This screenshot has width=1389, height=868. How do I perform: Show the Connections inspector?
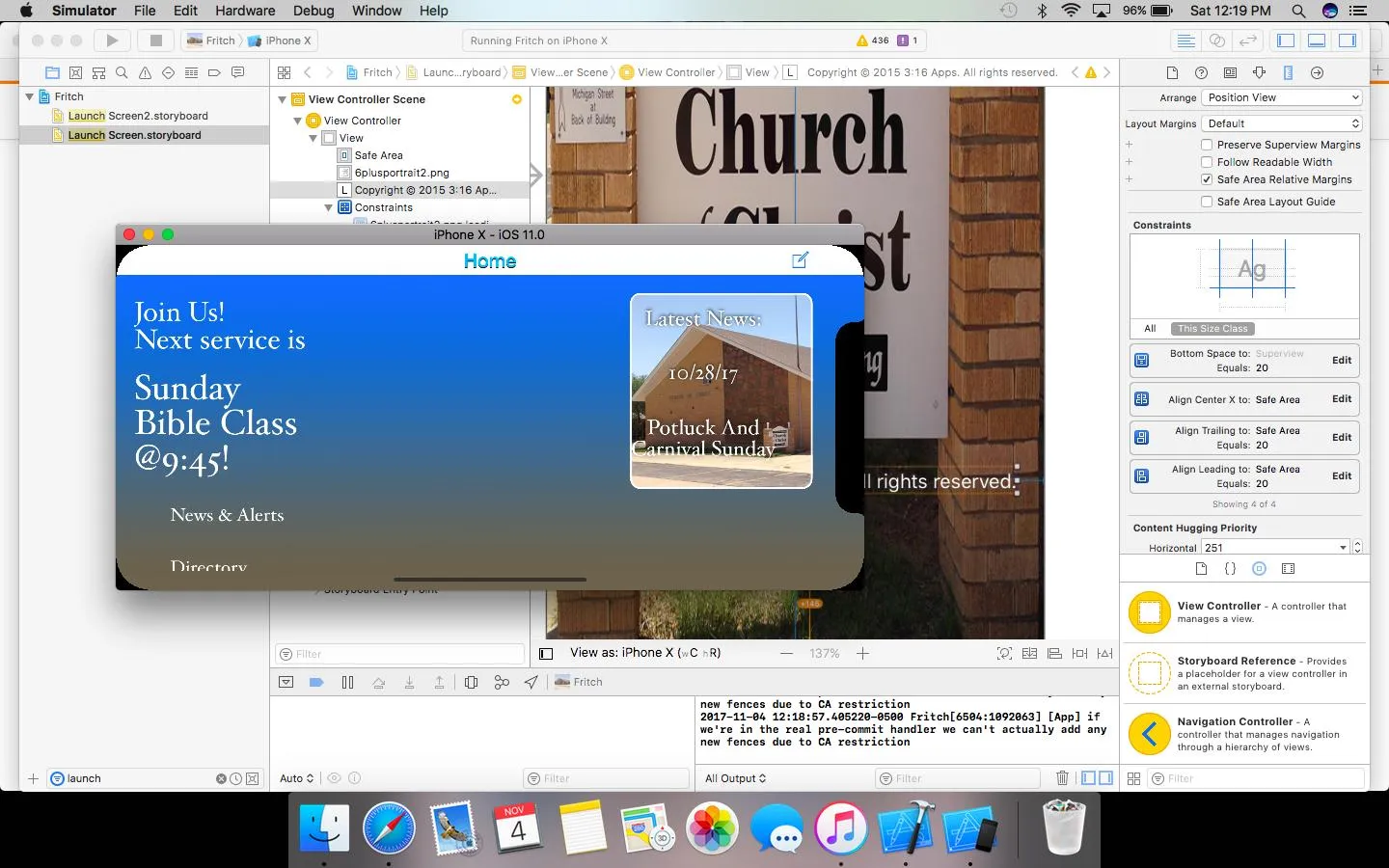(1317, 72)
